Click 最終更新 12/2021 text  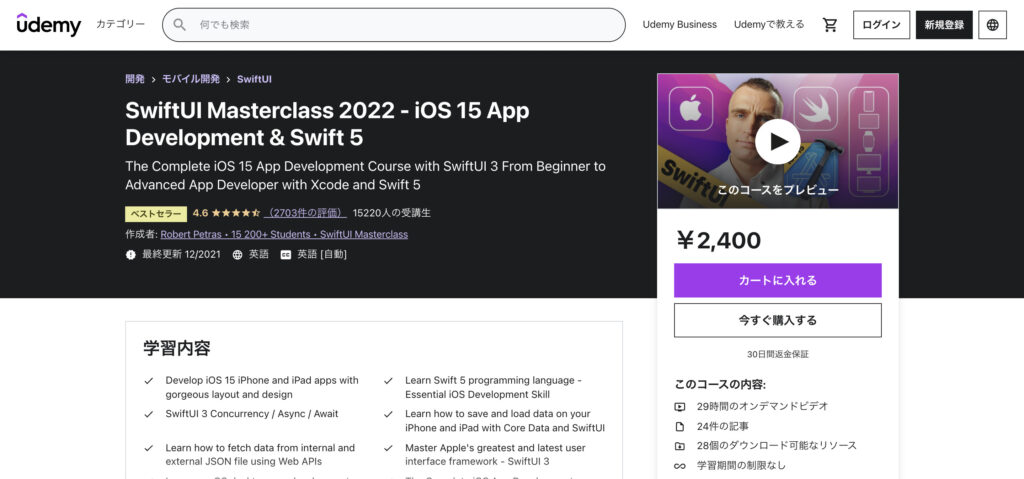[x=181, y=255]
